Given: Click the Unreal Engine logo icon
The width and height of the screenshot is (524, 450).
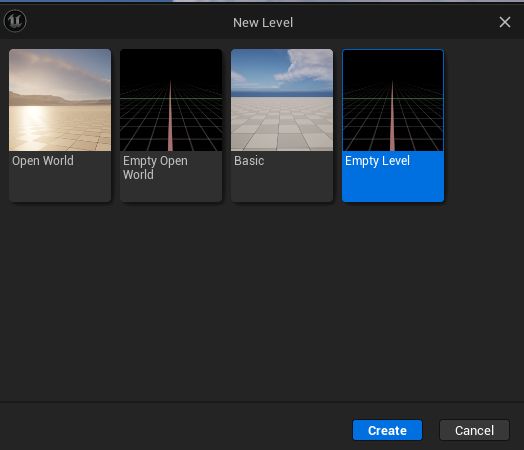Looking at the screenshot, I should tap(15, 21).
